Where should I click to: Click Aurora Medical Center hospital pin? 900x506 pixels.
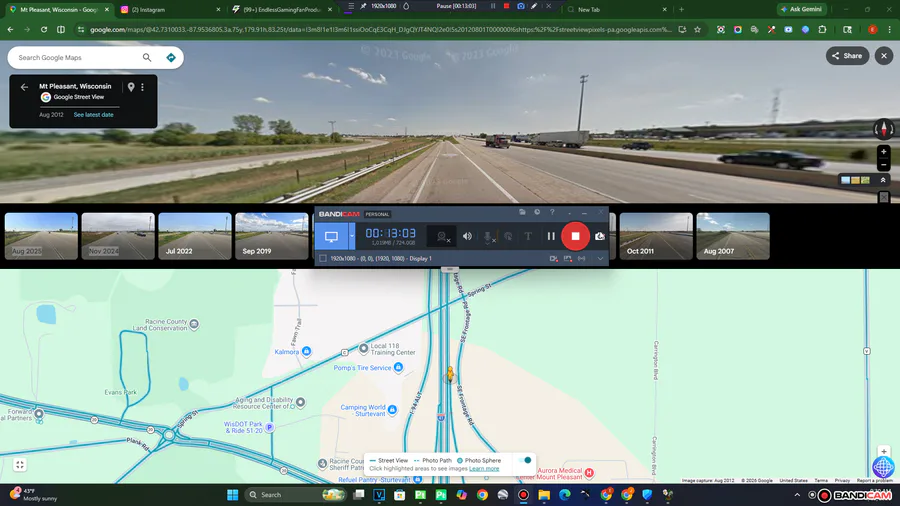point(589,473)
